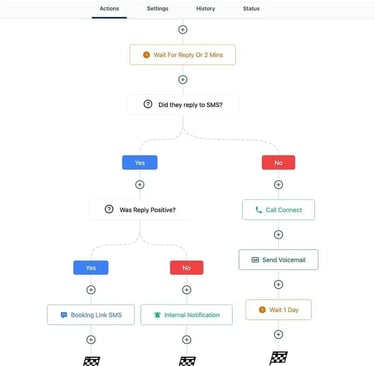Open the Was Reply Positive? condition

coord(140,210)
